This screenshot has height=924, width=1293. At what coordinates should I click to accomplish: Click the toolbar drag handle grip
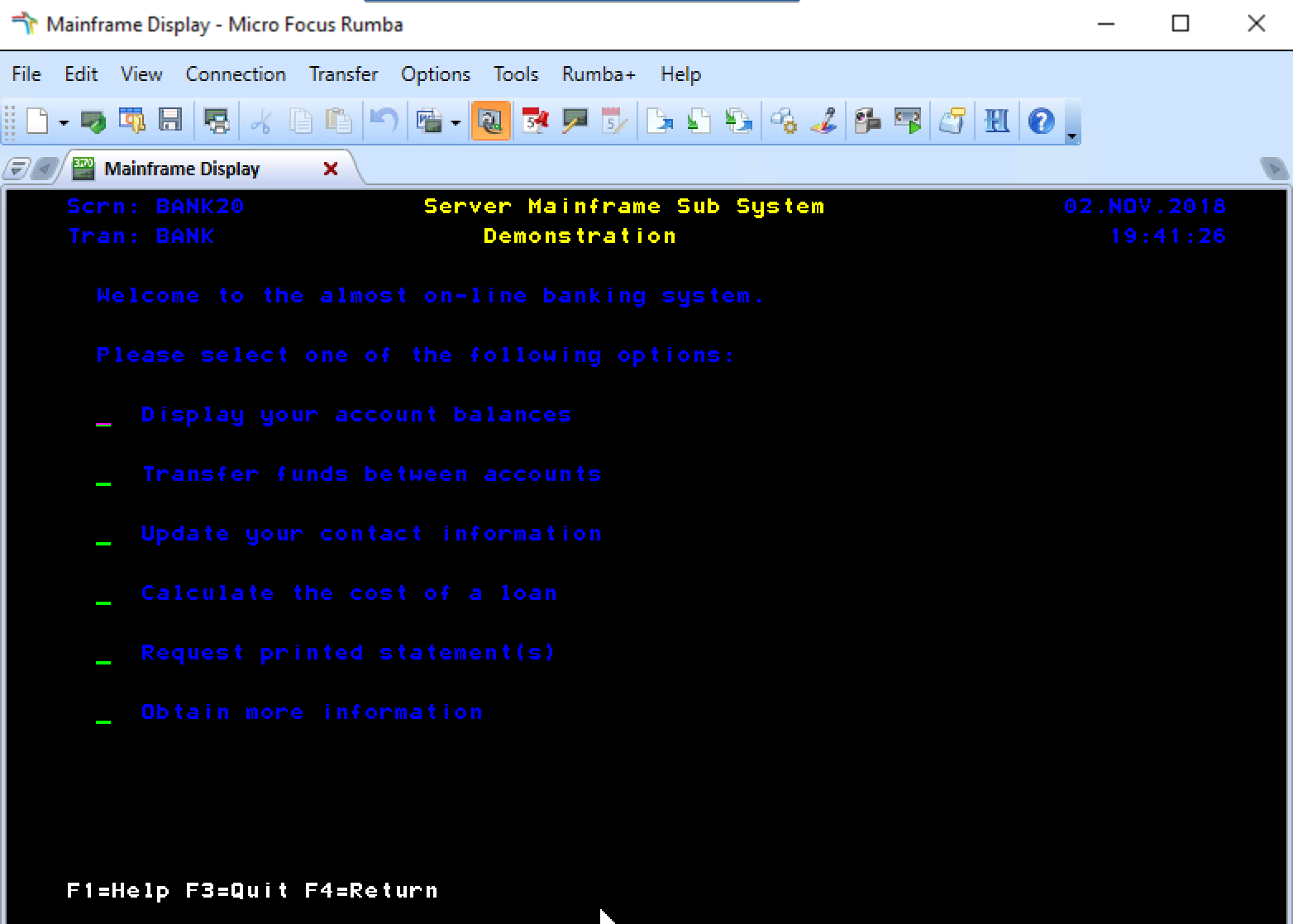[10, 122]
